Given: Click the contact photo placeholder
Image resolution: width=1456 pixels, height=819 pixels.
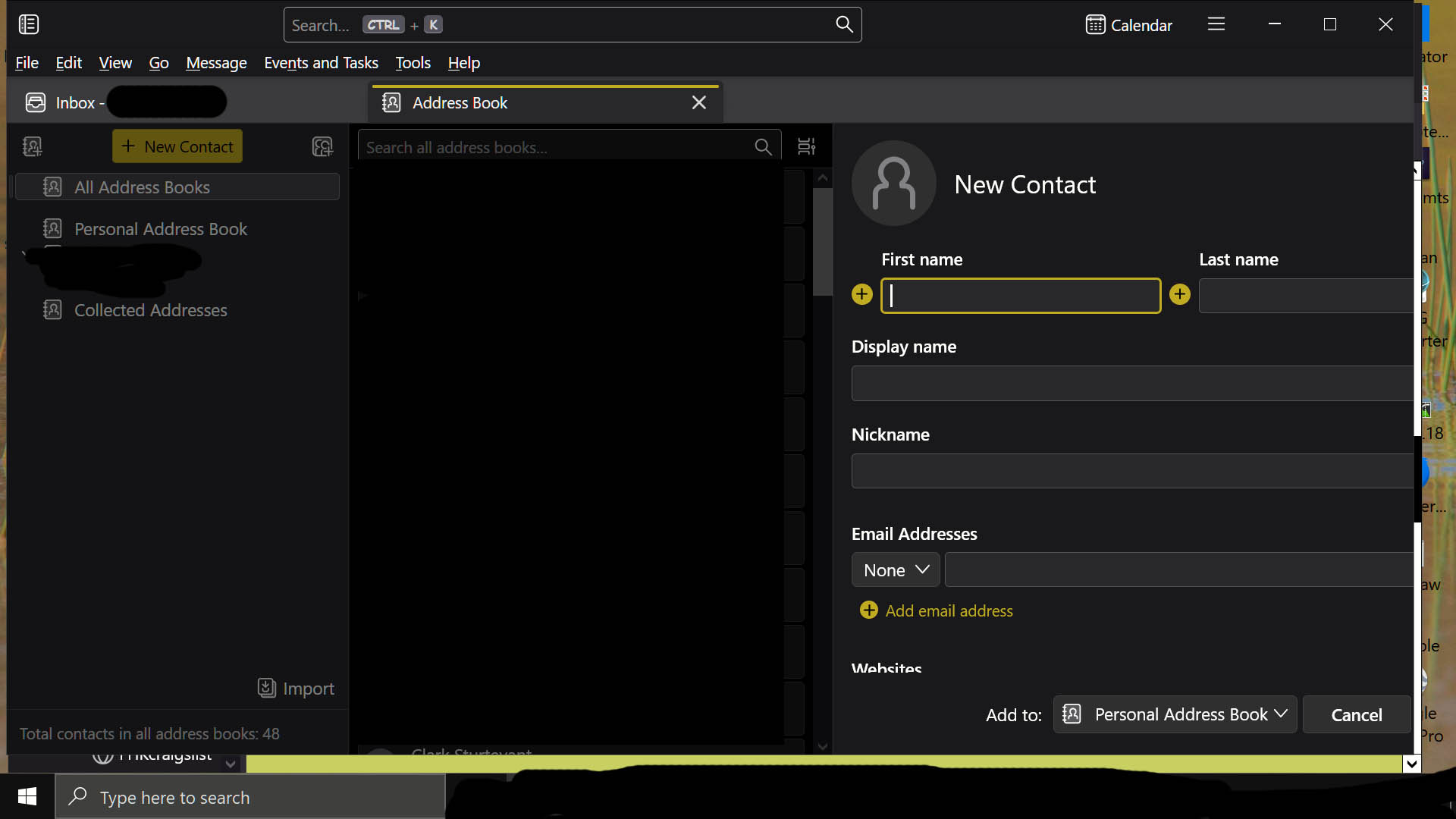Looking at the screenshot, I should click(x=894, y=184).
